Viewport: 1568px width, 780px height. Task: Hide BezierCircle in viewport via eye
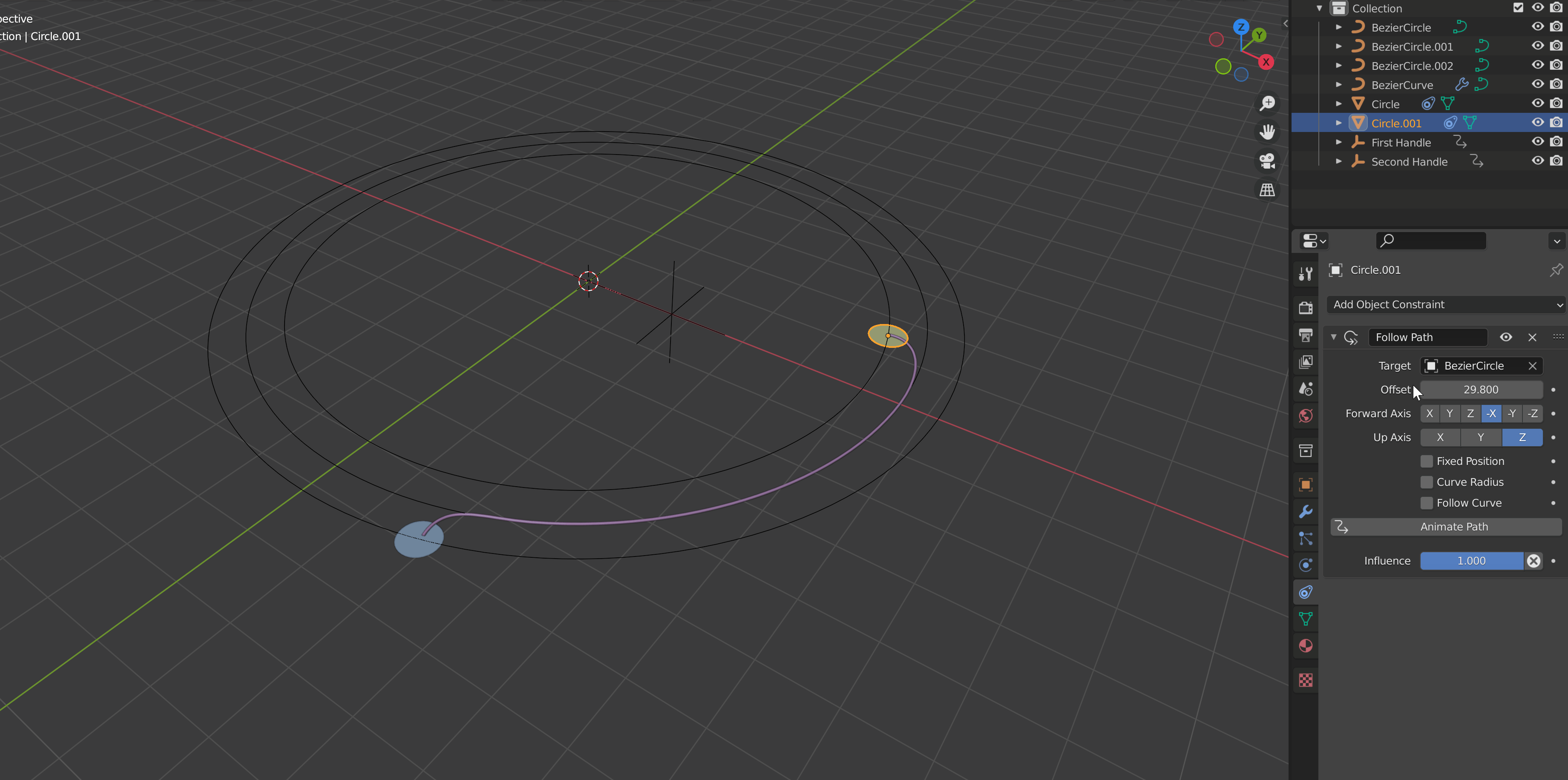click(x=1538, y=27)
